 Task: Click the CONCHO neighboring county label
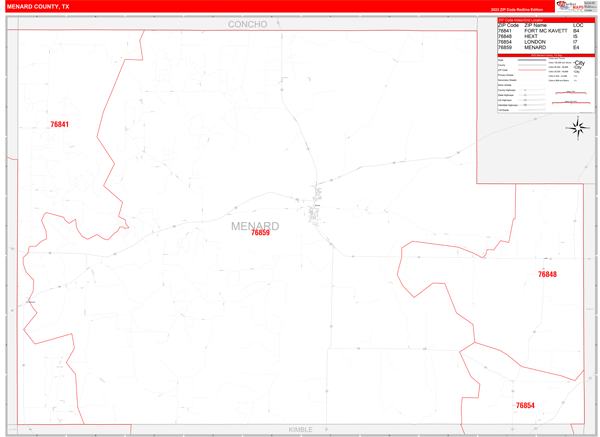pos(247,23)
